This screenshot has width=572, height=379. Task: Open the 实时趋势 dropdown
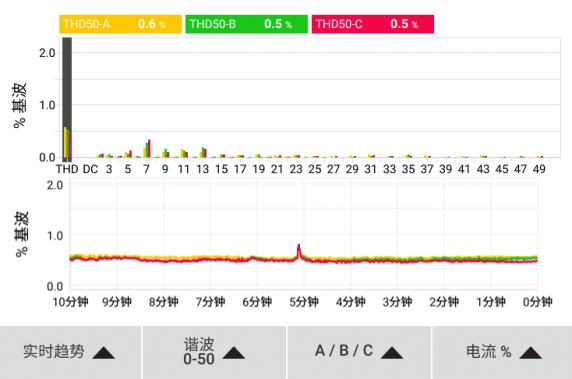pyautogui.click(x=70, y=352)
